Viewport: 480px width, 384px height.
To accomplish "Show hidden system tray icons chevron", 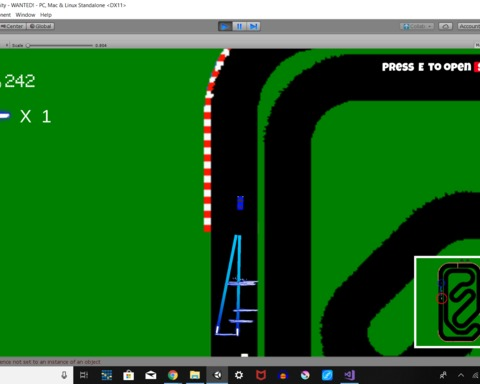I will pos(461,375).
